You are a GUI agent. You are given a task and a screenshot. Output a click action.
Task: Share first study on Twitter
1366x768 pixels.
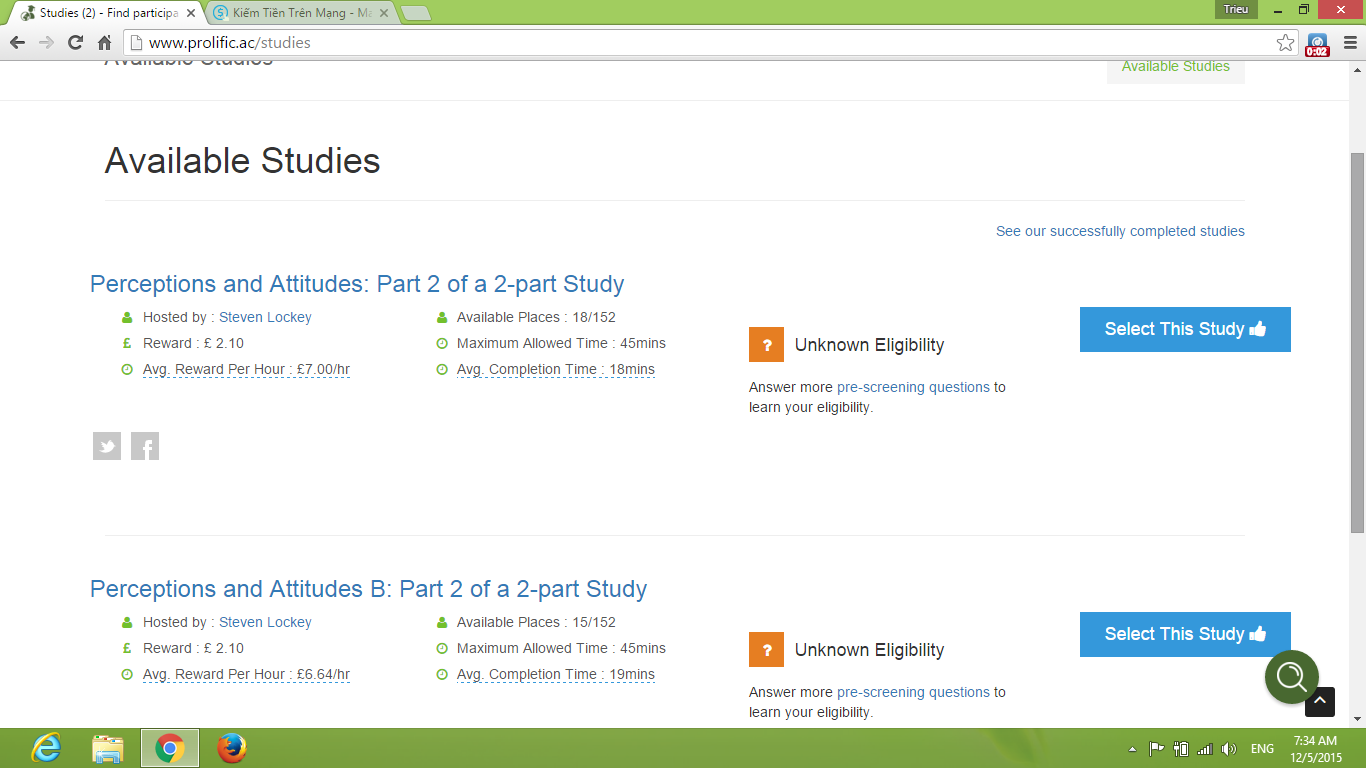[x=107, y=446]
